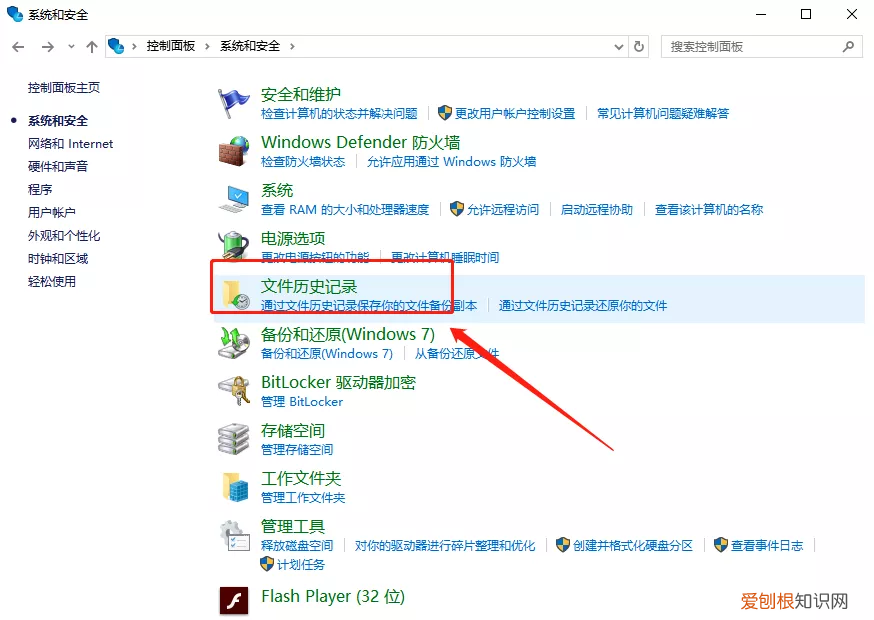
Task: Expand the address bar dropdown arrow
Action: (620, 46)
